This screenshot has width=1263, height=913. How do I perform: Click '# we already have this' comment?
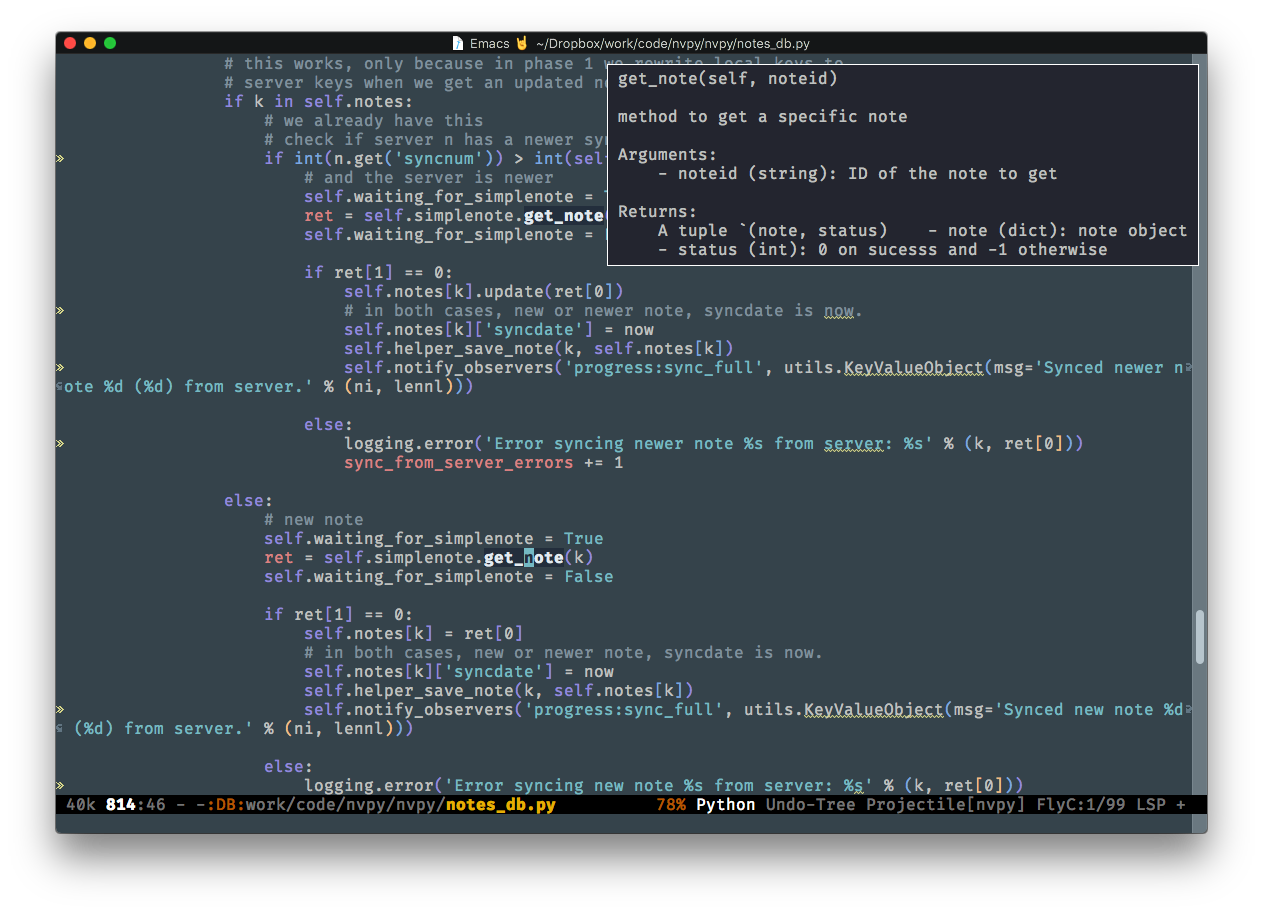(x=374, y=120)
